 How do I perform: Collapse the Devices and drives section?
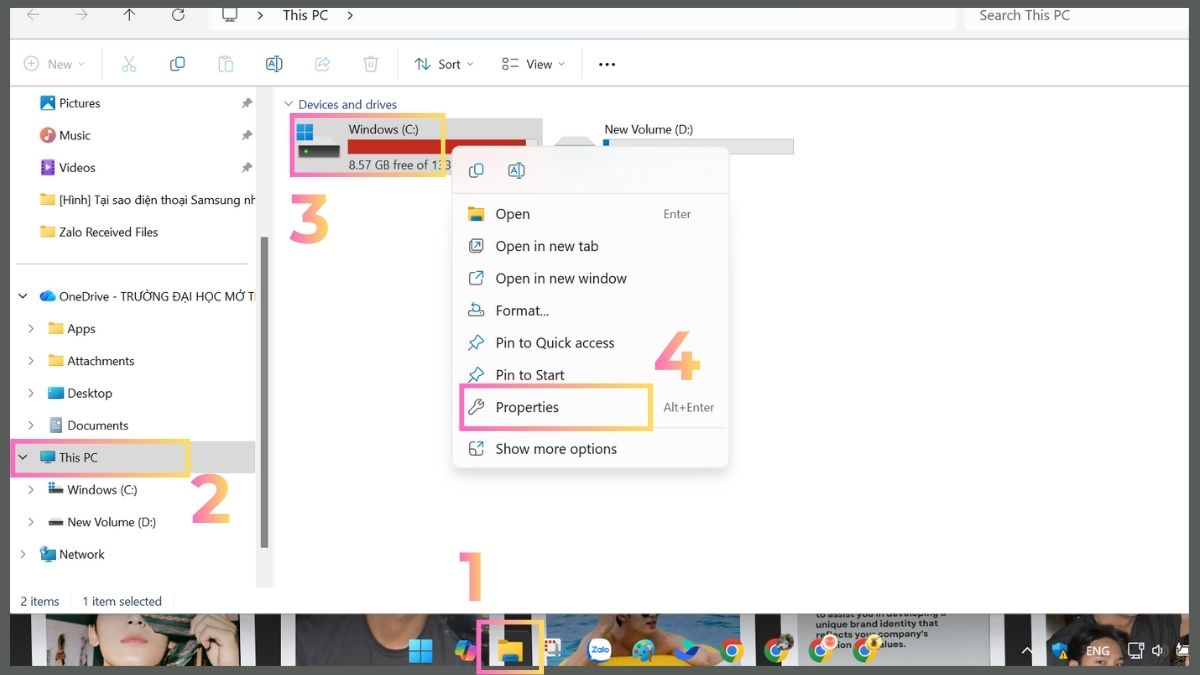[x=289, y=104]
